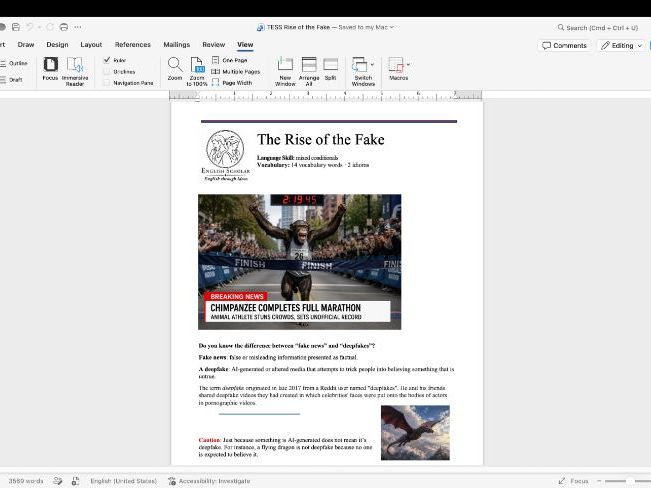This screenshot has height=488, width=651.
Task: Click the horizontal ruler above the page
Action: 326,96
